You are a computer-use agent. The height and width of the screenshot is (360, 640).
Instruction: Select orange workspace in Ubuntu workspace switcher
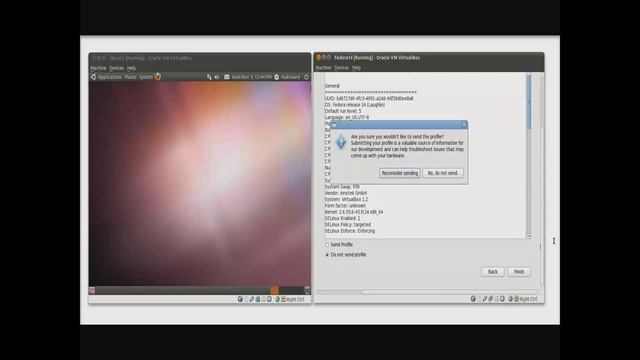pos(274,290)
